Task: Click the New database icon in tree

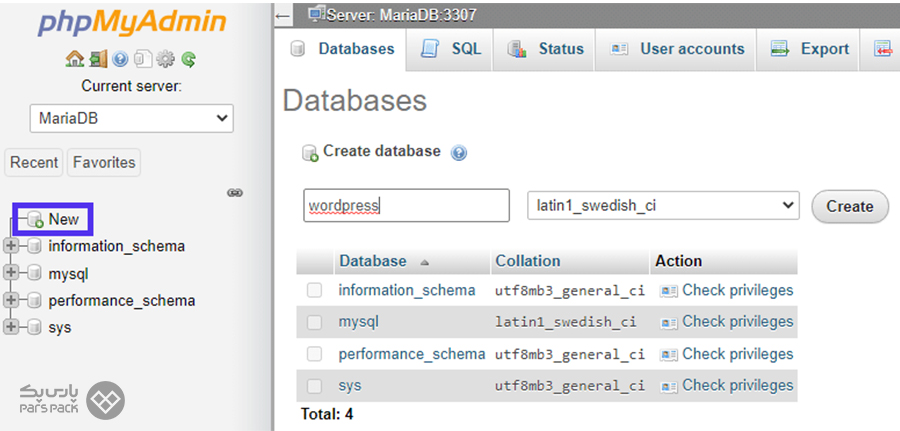Action: point(36,219)
